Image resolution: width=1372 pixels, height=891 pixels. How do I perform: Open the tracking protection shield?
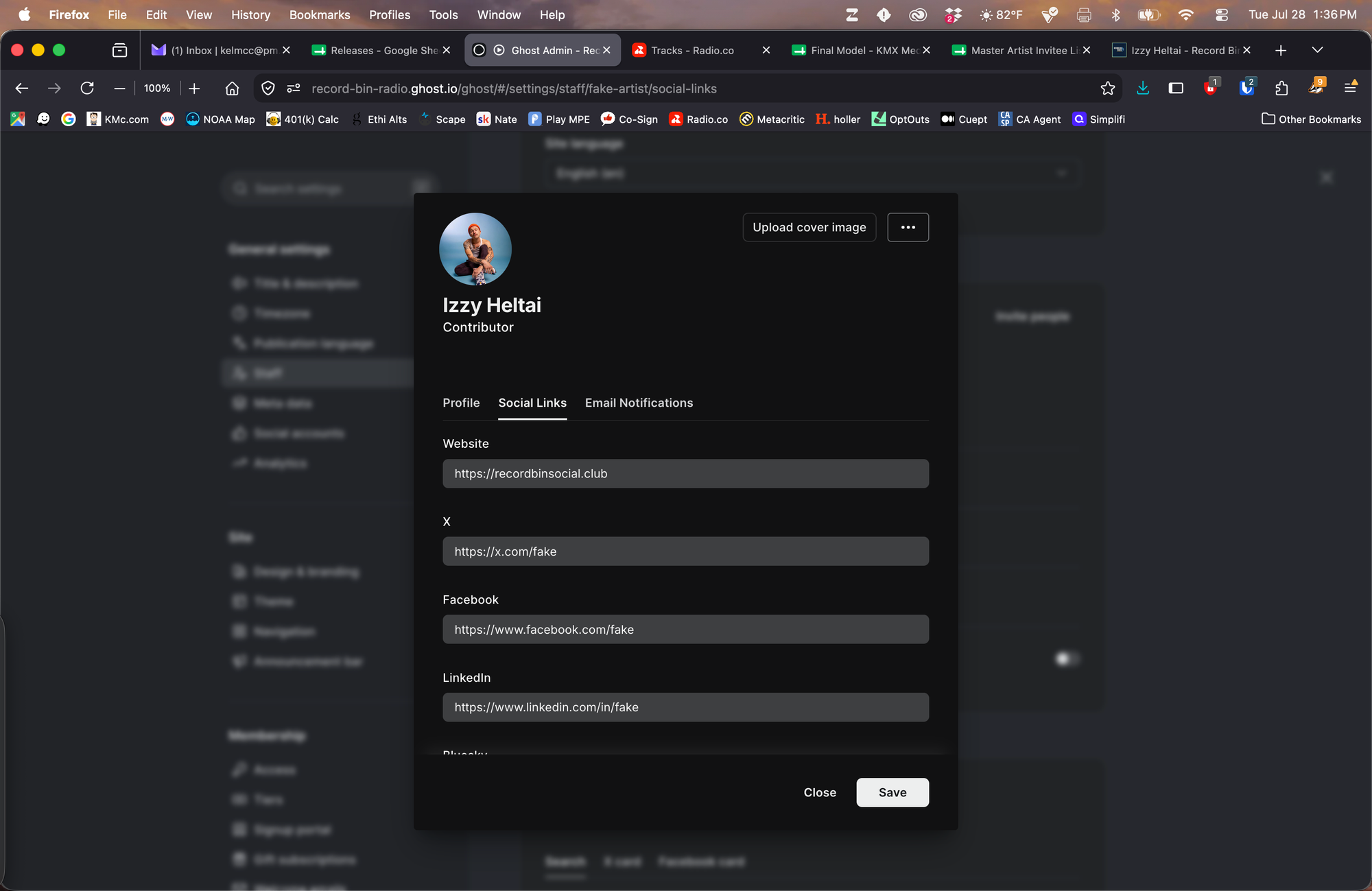(268, 88)
